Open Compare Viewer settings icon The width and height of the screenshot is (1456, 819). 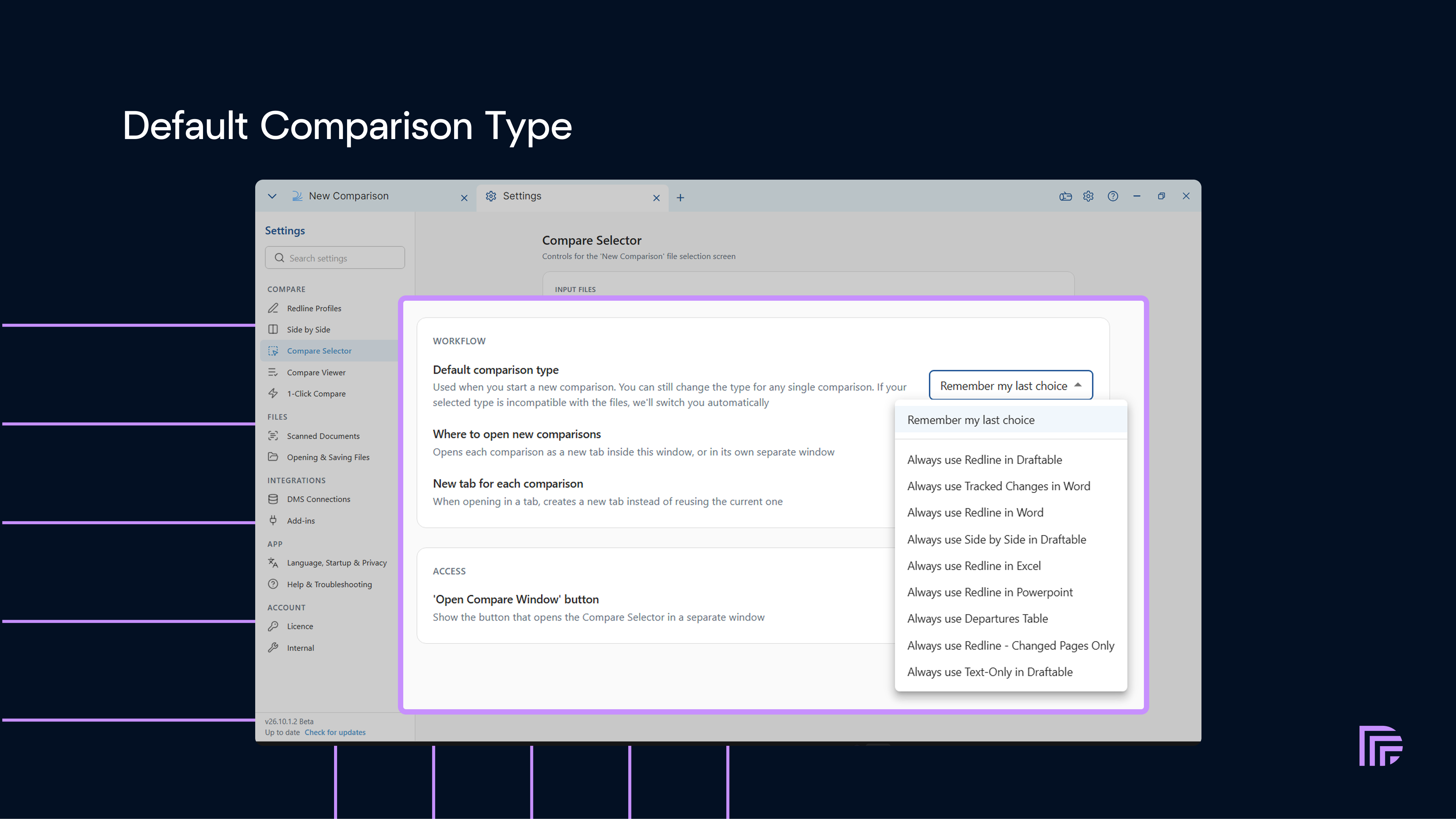pos(273,372)
